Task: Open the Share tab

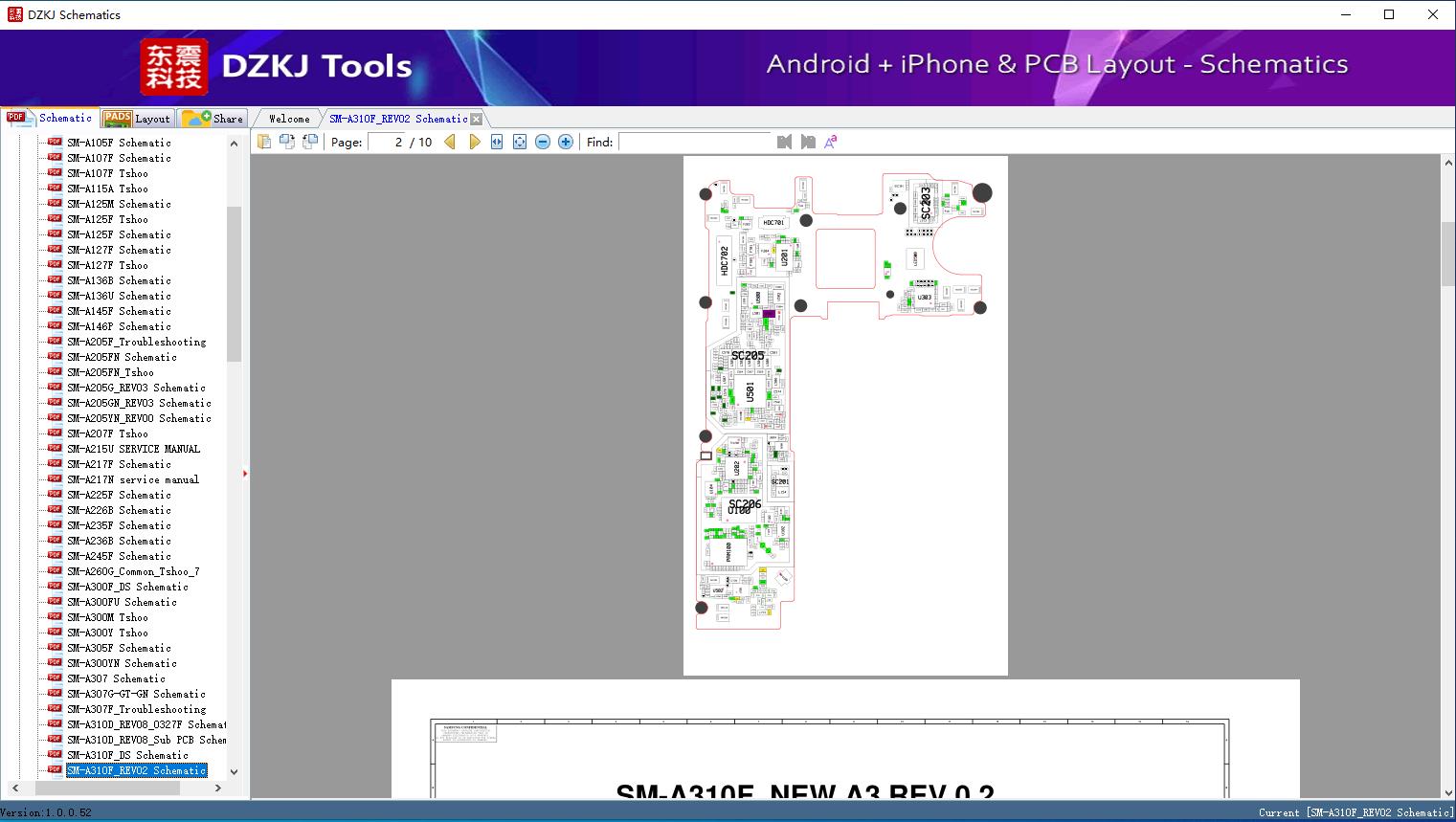Action: [x=213, y=119]
